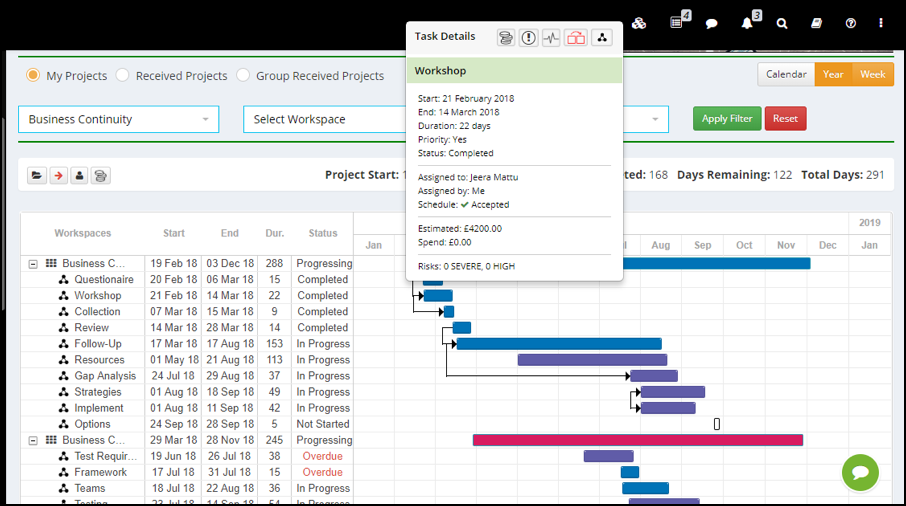Image resolution: width=906 pixels, height=506 pixels.
Task: Open the costs icon in Task Details
Action: pyautogui.click(x=506, y=38)
